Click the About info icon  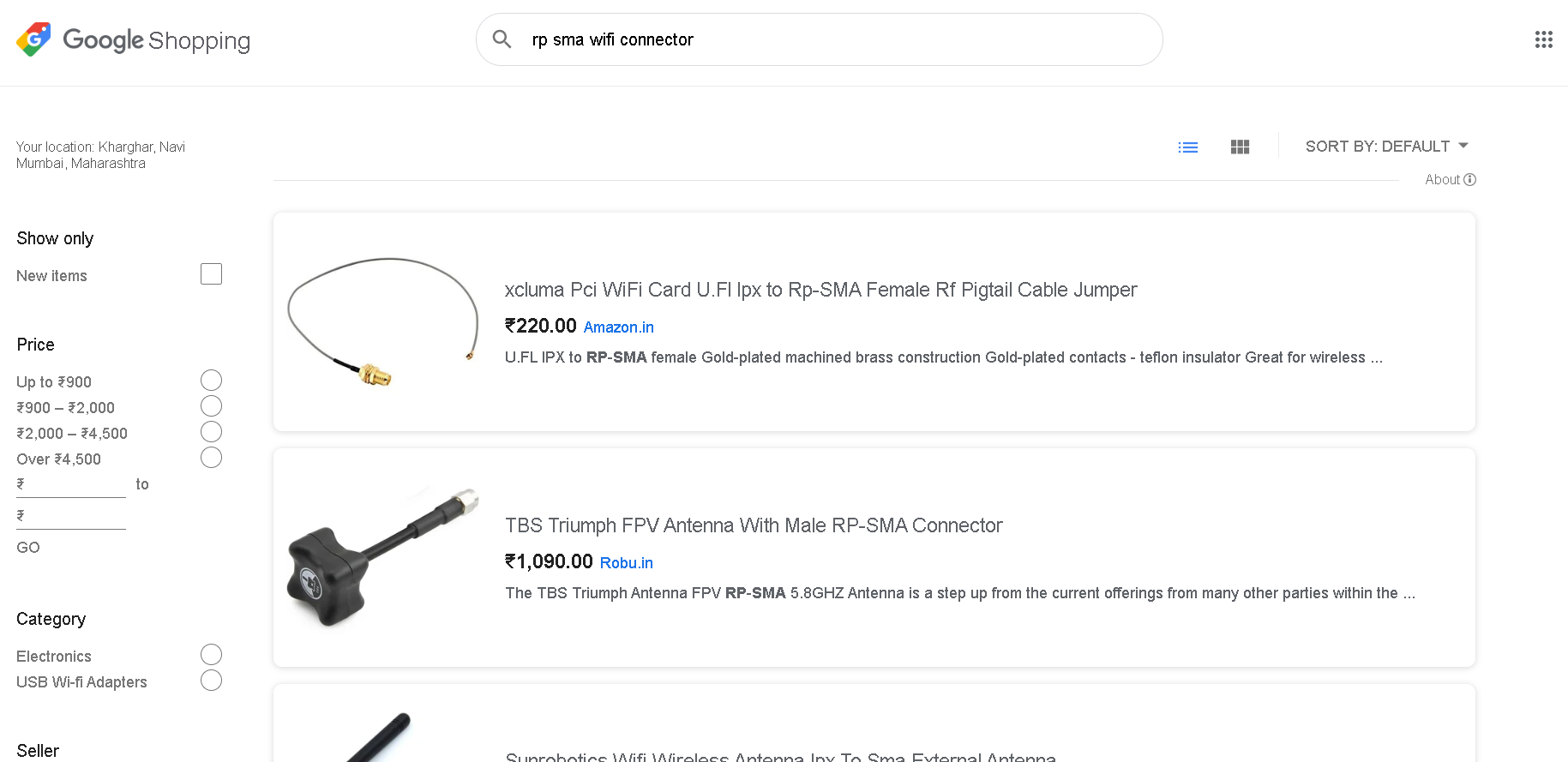(1469, 179)
